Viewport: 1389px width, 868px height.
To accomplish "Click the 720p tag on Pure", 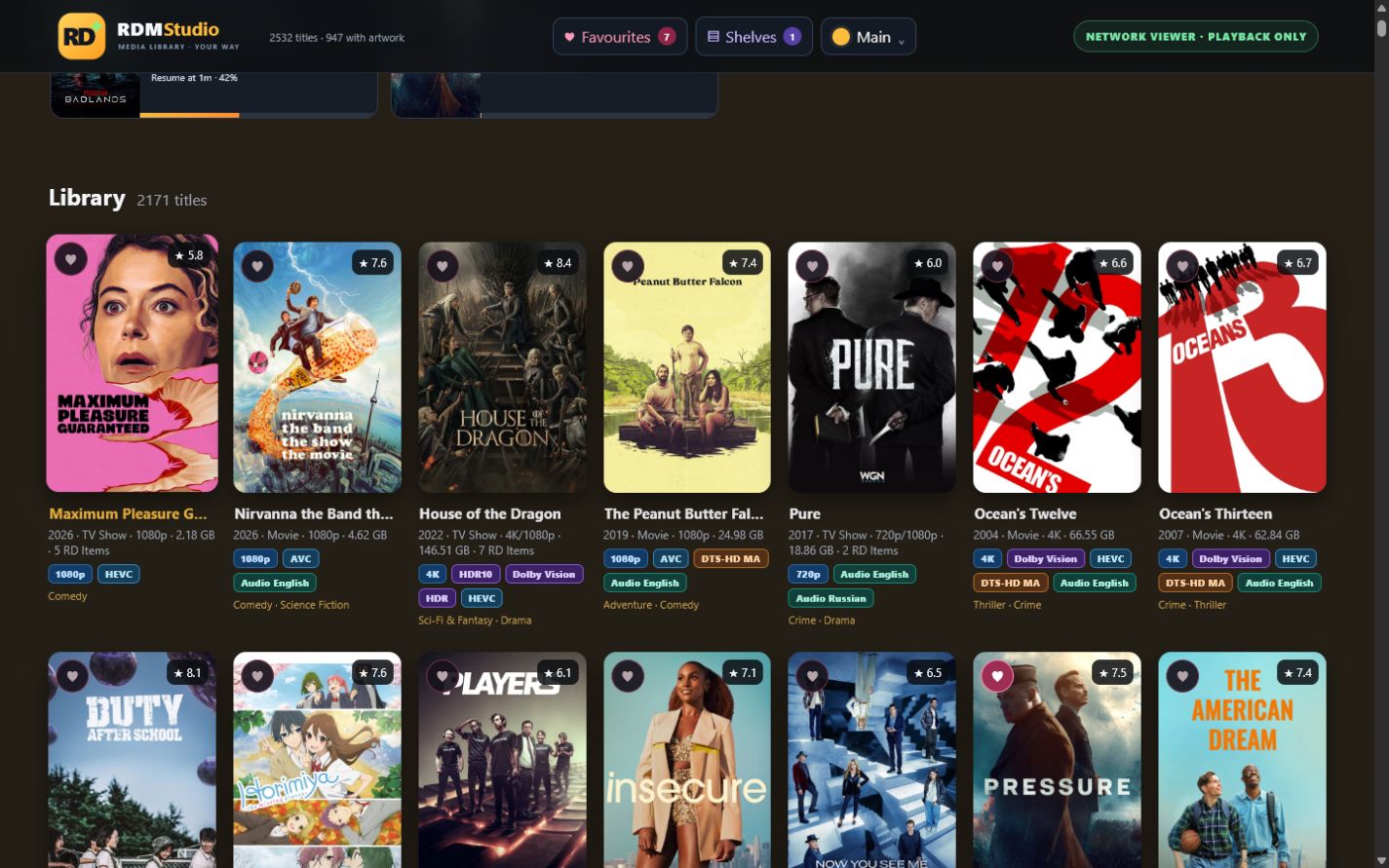I will [x=808, y=574].
